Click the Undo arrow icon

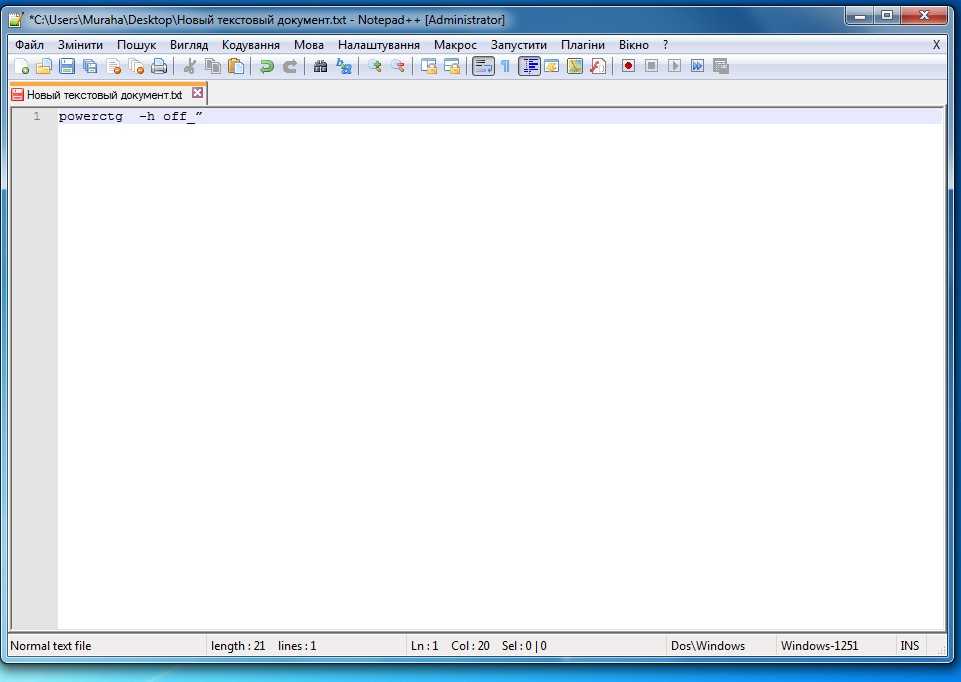click(x=266, y=66)
